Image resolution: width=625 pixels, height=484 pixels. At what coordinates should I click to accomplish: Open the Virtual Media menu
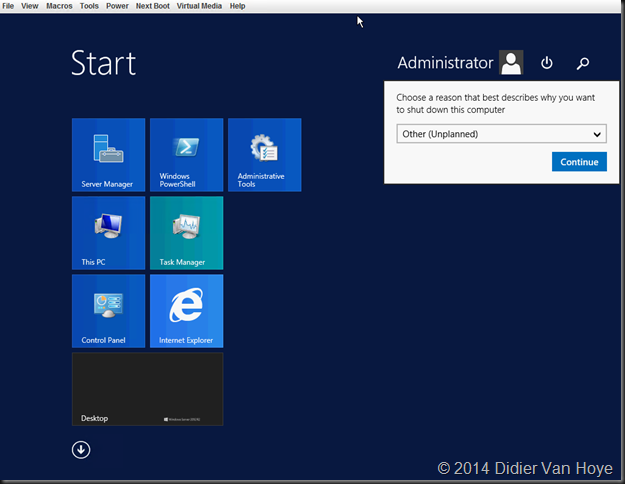click(x=199, y=6)
